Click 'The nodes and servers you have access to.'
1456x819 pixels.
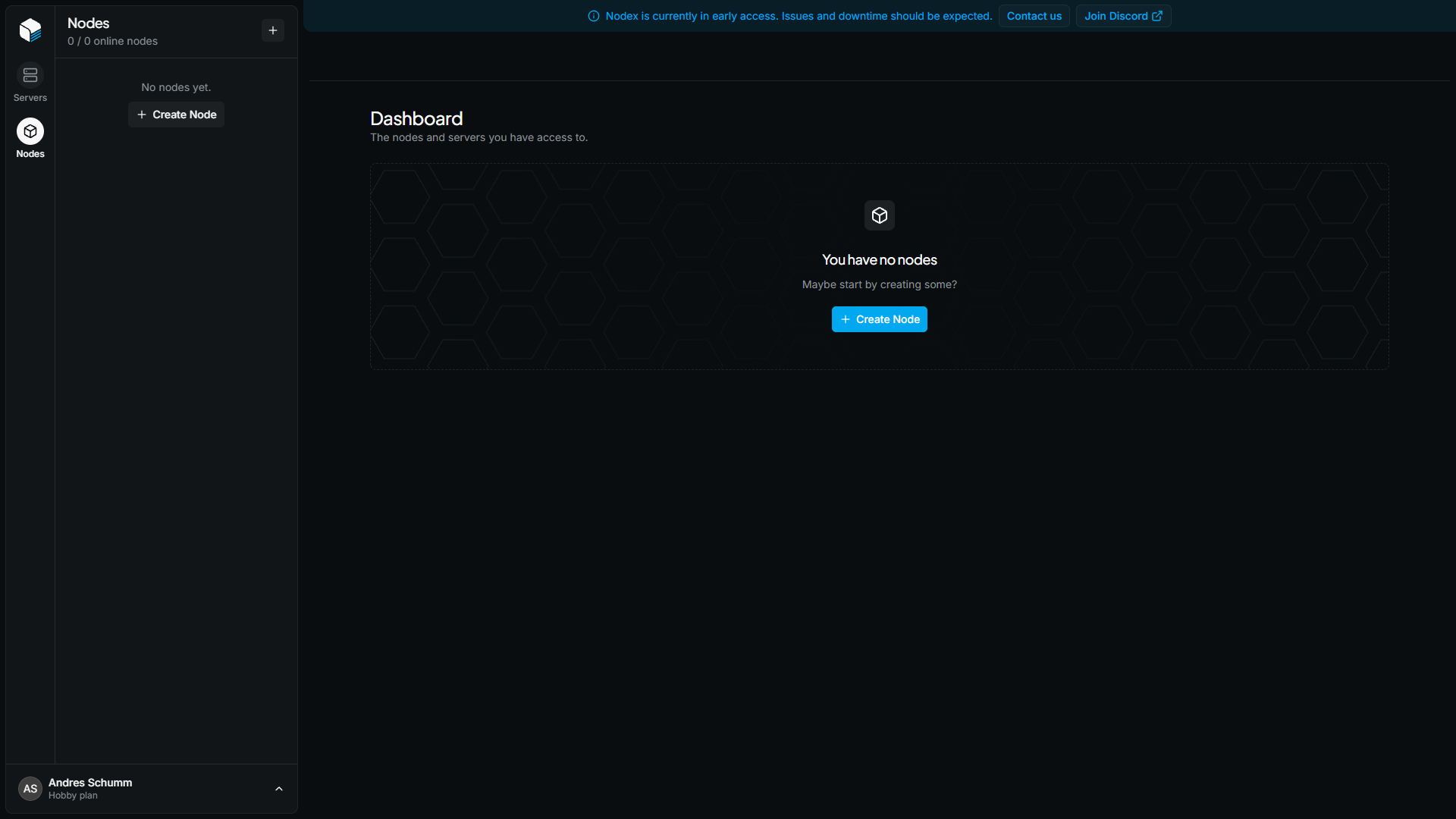pyautogui.click(x=479, y=137)
